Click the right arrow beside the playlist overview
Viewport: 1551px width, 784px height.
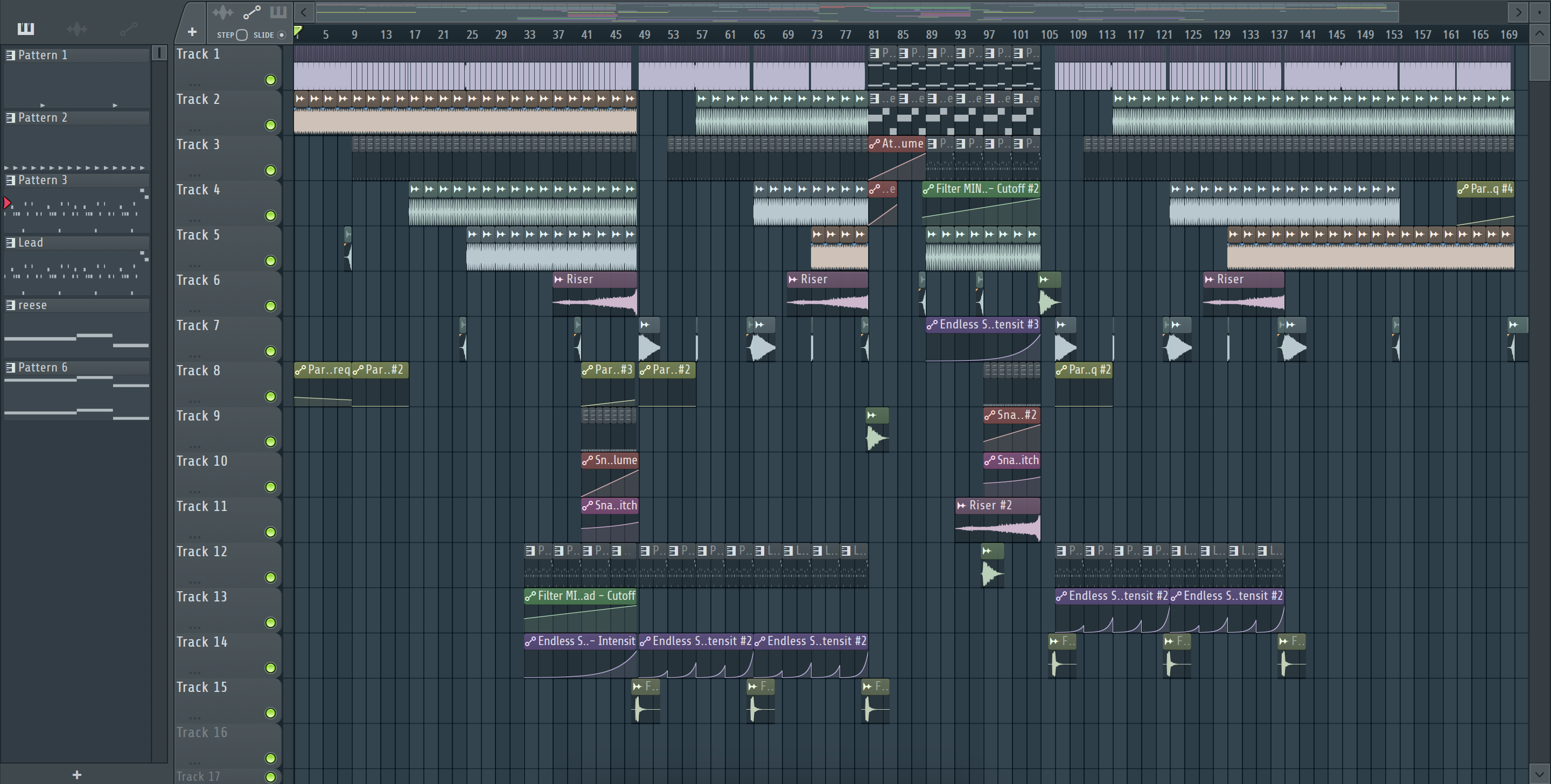[x=1518, y=11]
